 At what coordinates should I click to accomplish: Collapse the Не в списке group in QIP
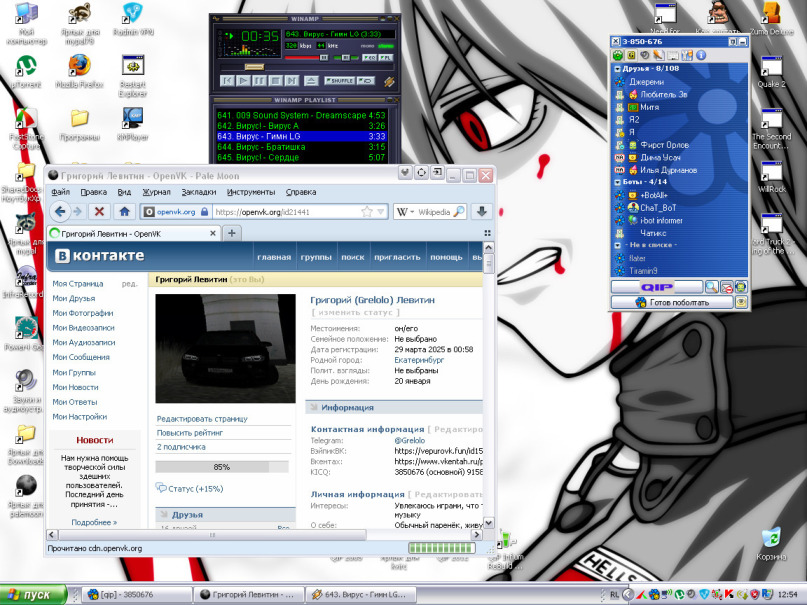click(618, 245)
